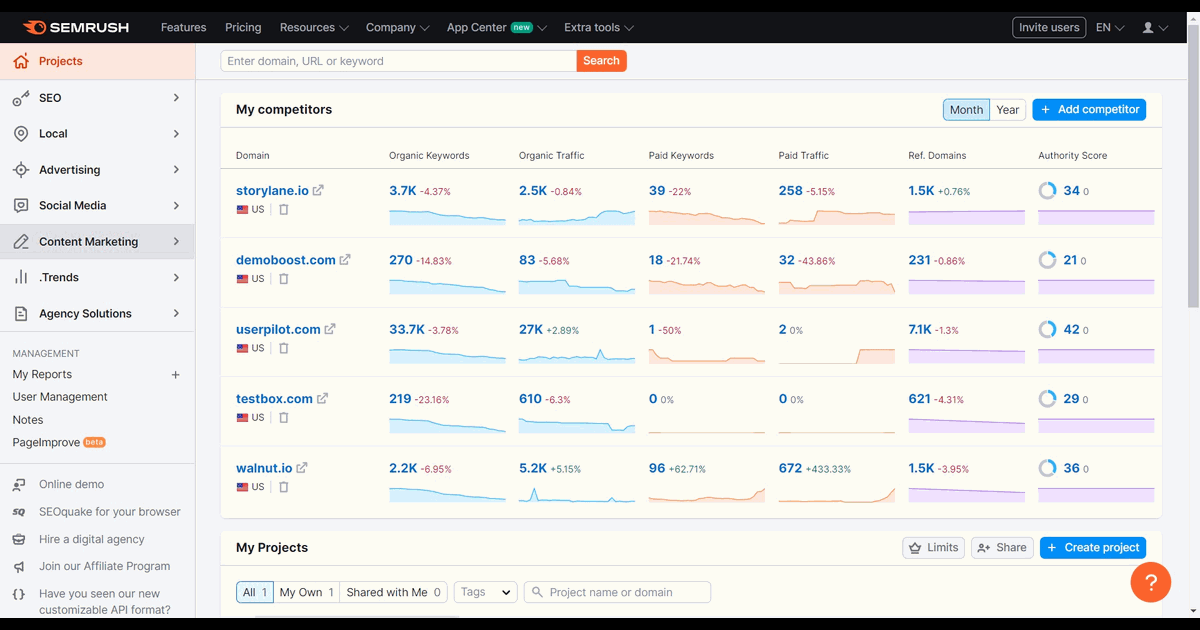The height and width of the screenshot is (630, 1200).
Task: Open the Resources dropdown menu
Action: click(314, 27)
